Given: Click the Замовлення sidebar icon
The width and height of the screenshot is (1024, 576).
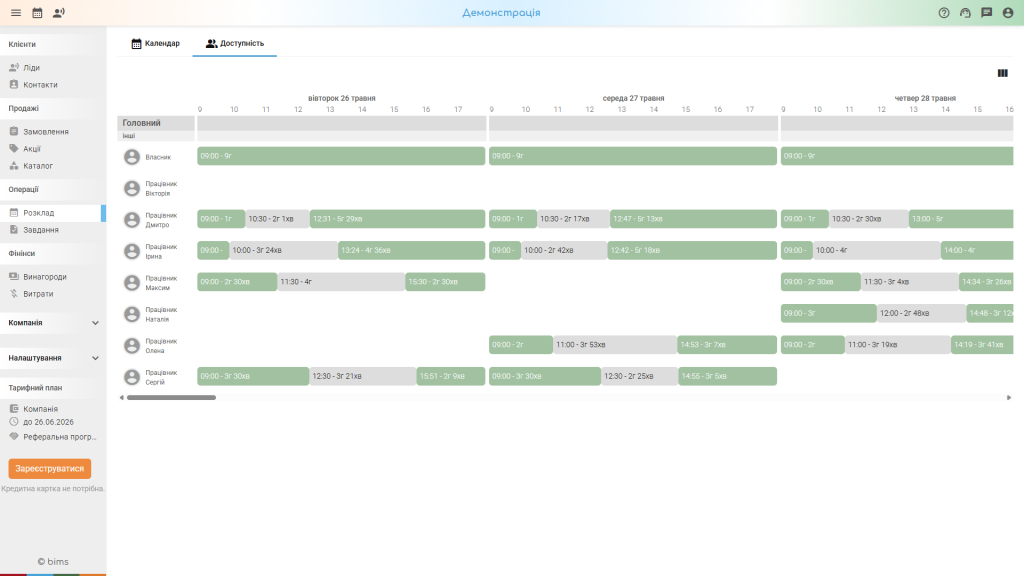Looking at the screenshot, I should coord(14,131).
